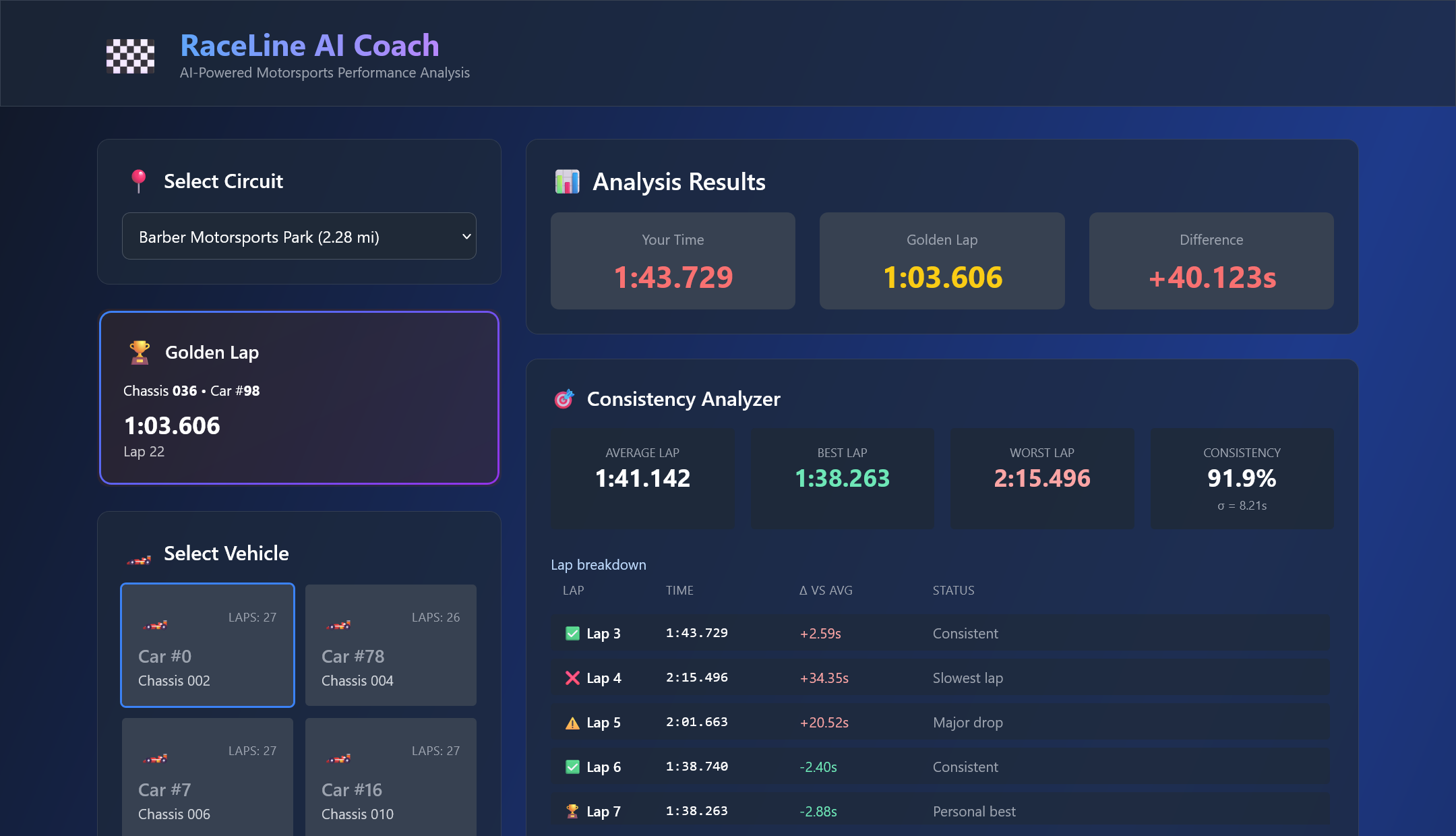Viewport: 1456px width, 836px height.
Task: Click the target icon by Consistency Analyzer
Action: (564, 399)
